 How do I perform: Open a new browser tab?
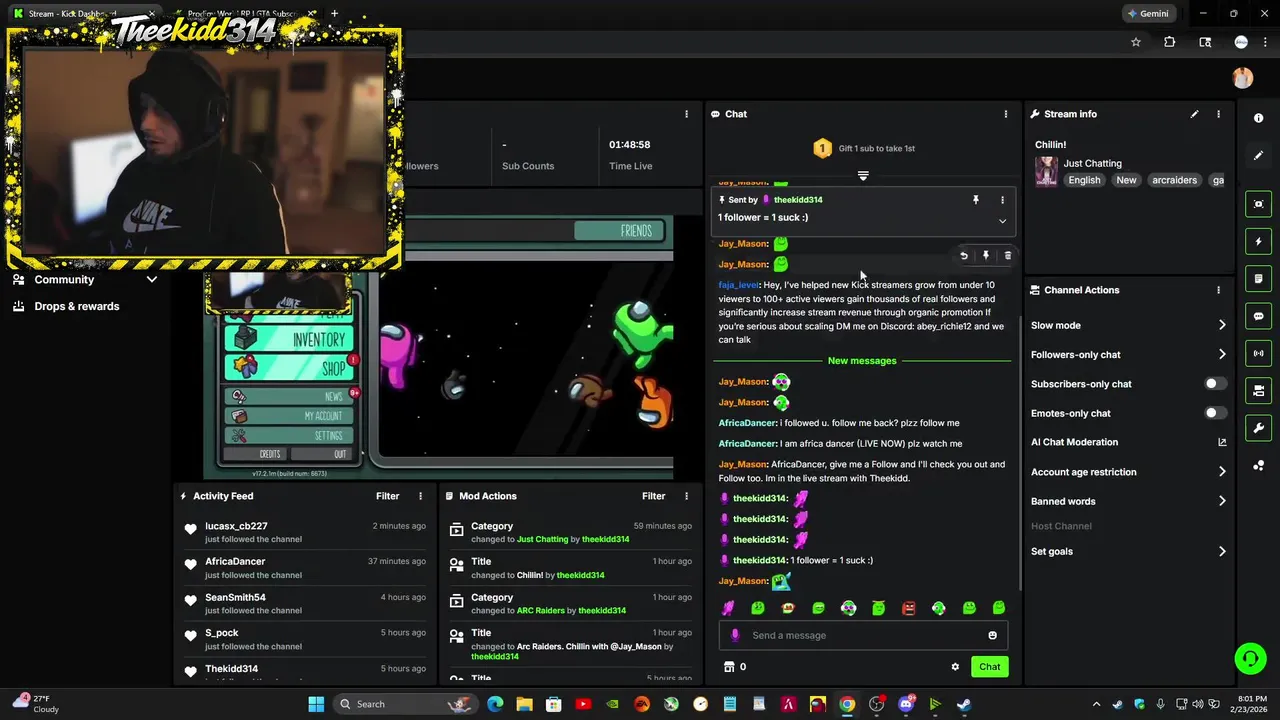tap(334, 14)
